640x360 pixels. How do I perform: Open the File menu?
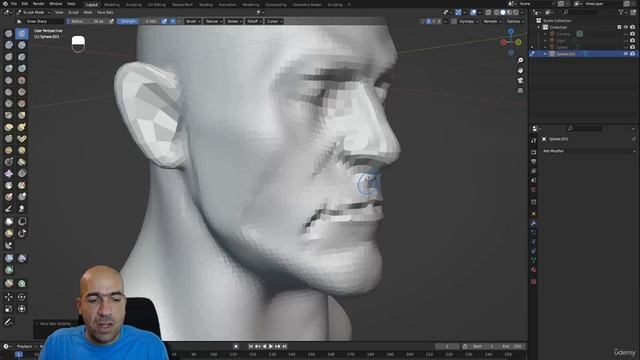(14, 4)
